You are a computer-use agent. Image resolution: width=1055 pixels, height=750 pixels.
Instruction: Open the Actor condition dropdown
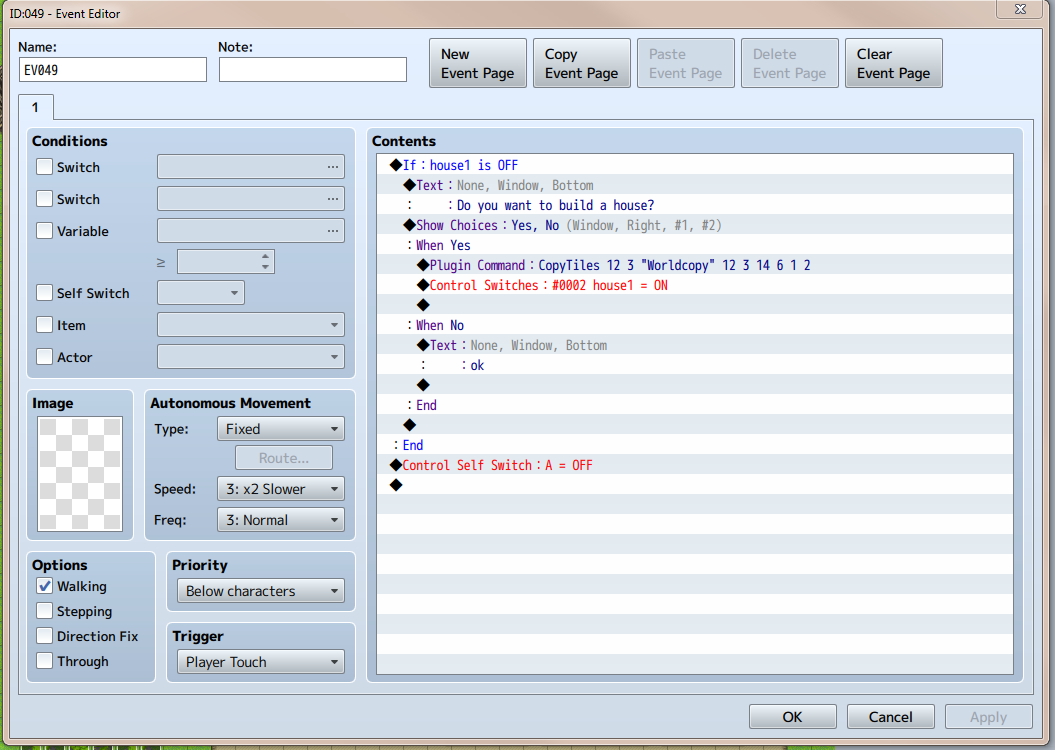coord(251,357)
